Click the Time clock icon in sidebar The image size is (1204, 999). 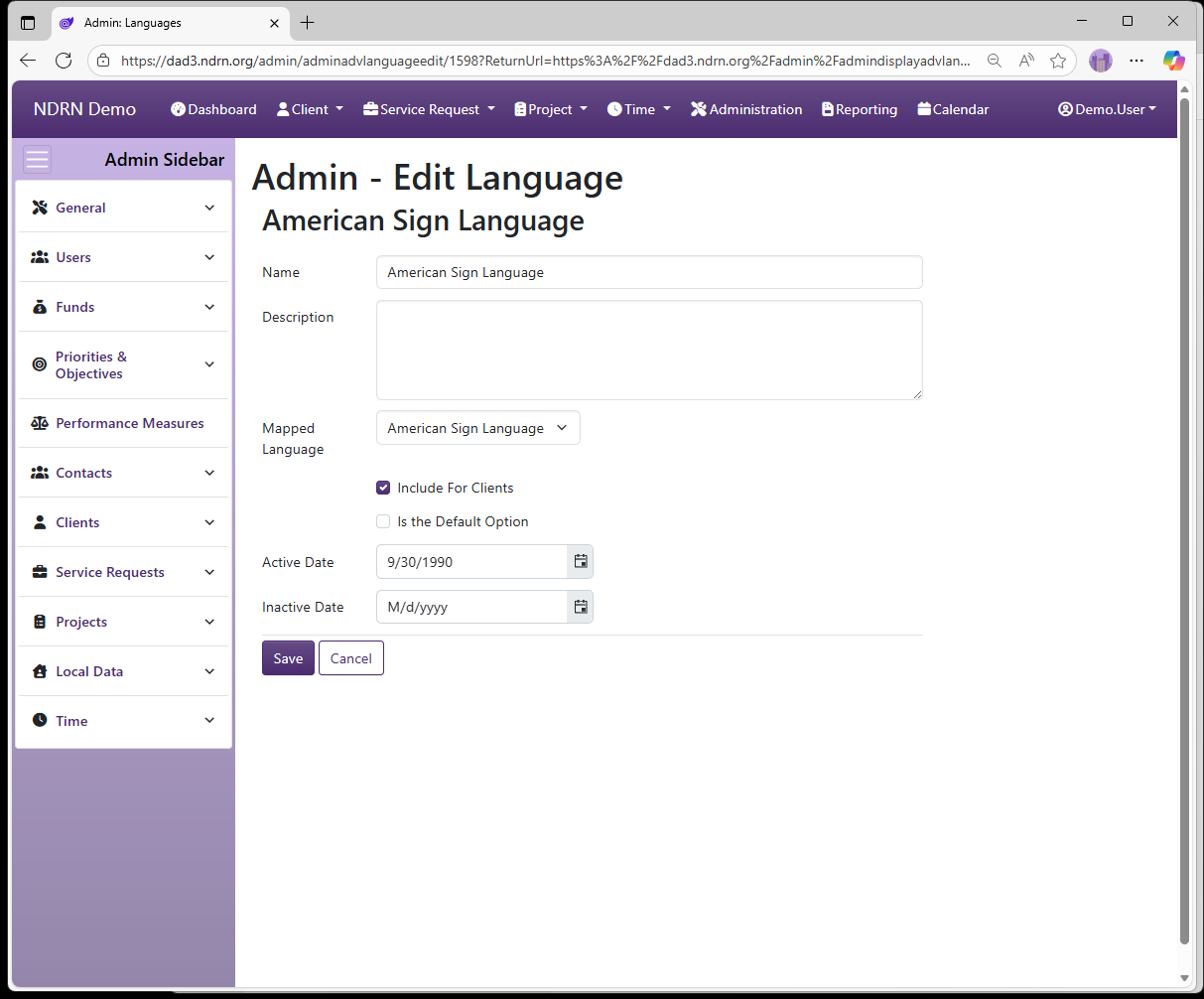point(40,720)
